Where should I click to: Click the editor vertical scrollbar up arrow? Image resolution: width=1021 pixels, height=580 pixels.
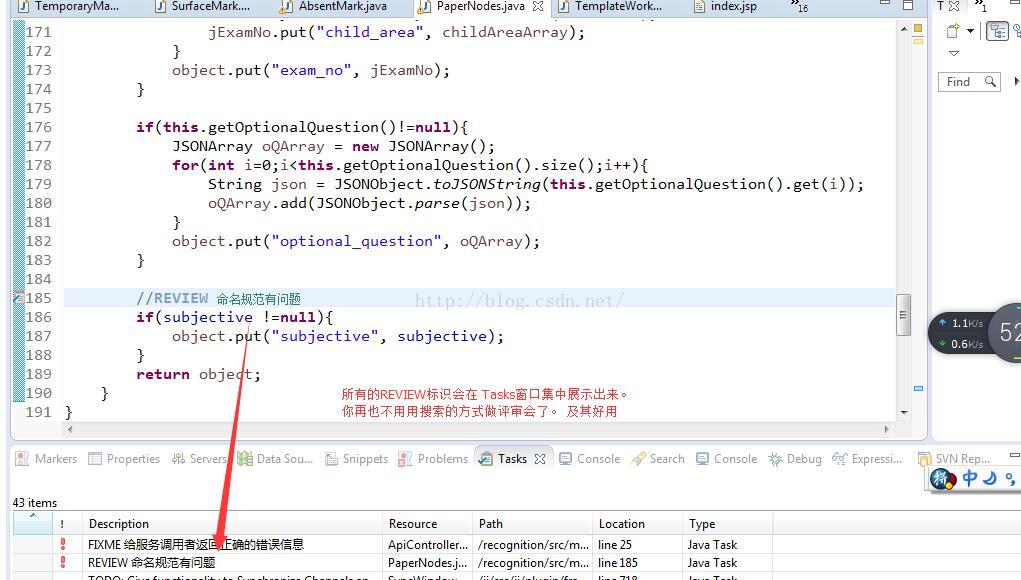(x=904, y=29)
